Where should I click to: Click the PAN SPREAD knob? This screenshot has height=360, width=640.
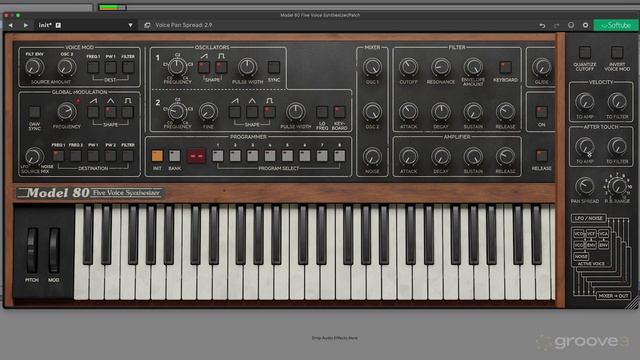coord(585,187)
